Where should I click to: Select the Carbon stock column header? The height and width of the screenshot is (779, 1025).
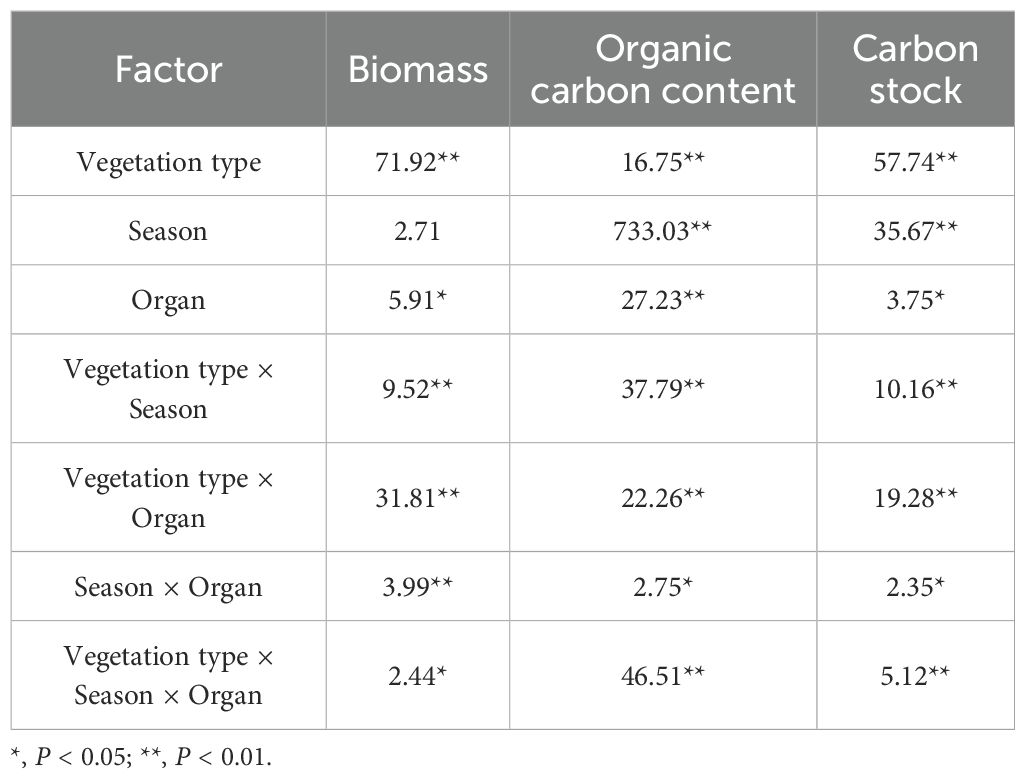point(915,69)
